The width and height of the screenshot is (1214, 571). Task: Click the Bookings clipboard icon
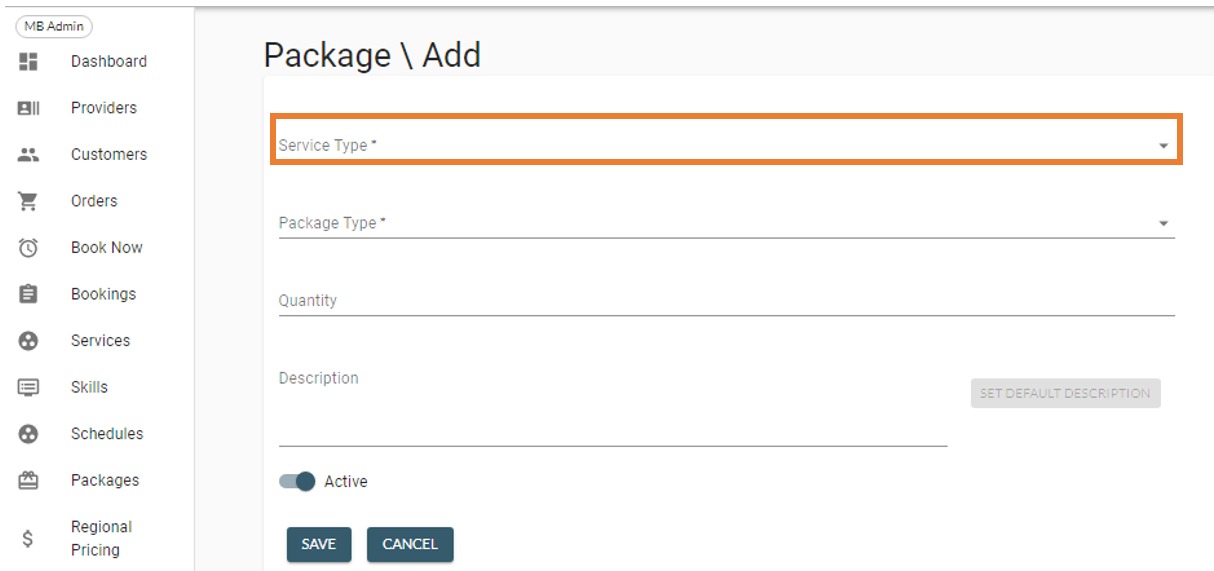[x=28, y=294]
